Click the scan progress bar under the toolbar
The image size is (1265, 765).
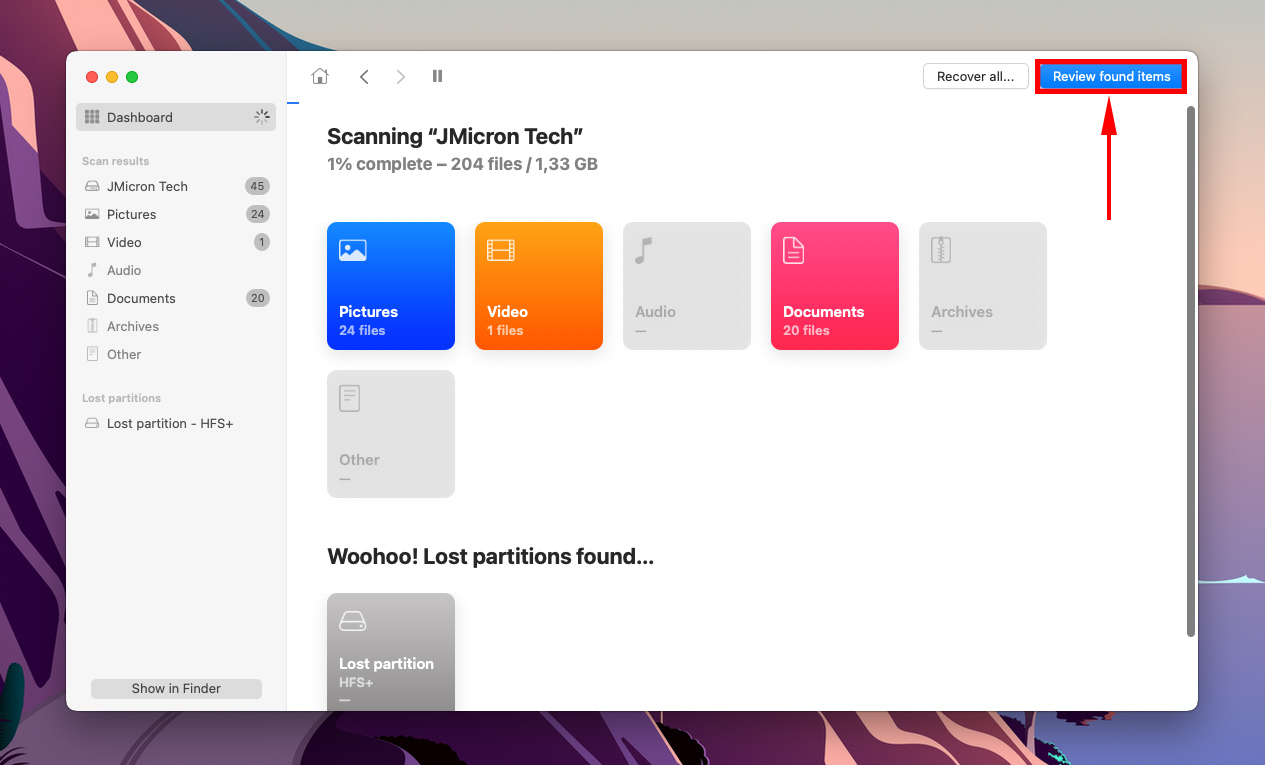coord(293,103)
